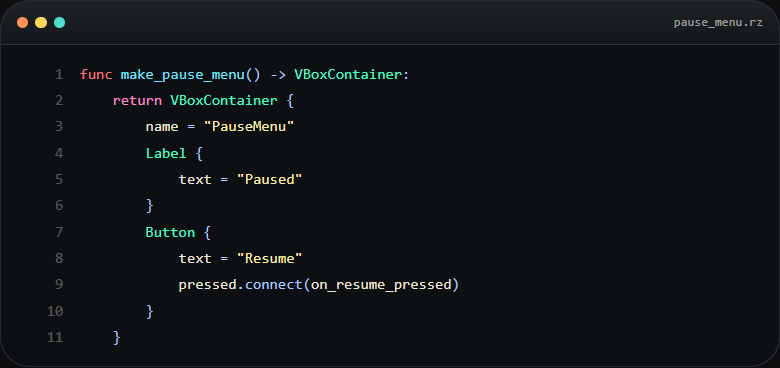Screen dimensions: 780x368
Task: Click the "PauseMenu" string literal
Action: pyautogui.click(x=249, y=127)
